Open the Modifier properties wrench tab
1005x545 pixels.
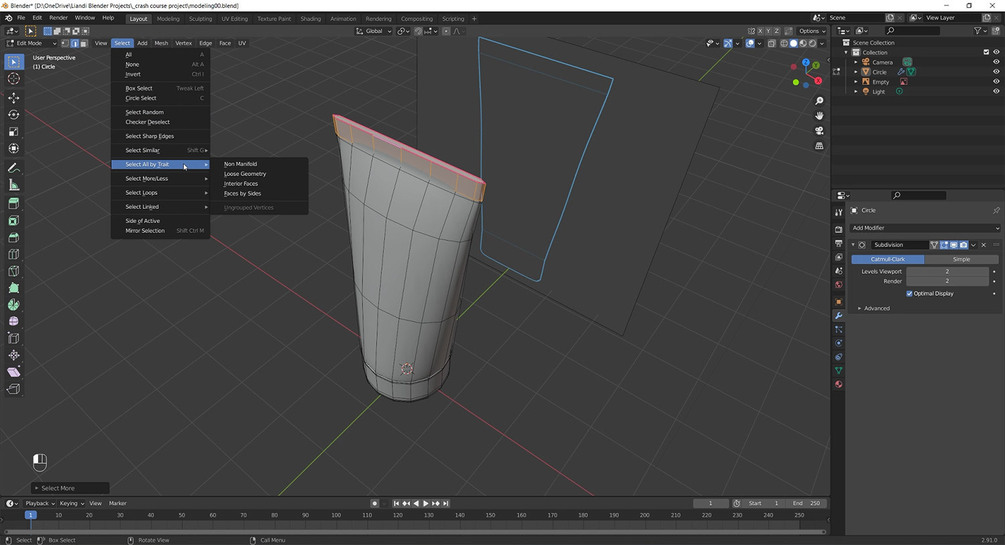838,315
